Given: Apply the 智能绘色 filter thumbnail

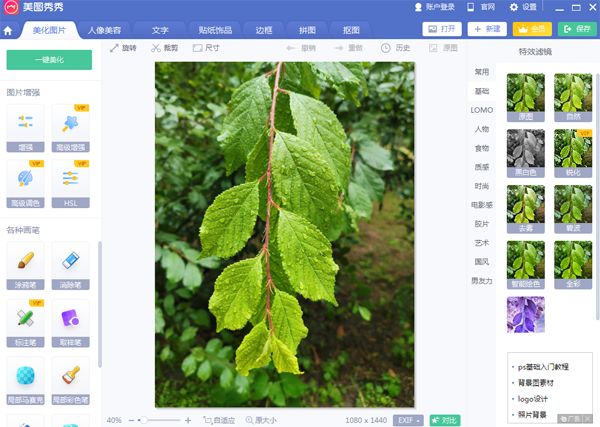Looking at the screenshot, I should tap(525, 265).
